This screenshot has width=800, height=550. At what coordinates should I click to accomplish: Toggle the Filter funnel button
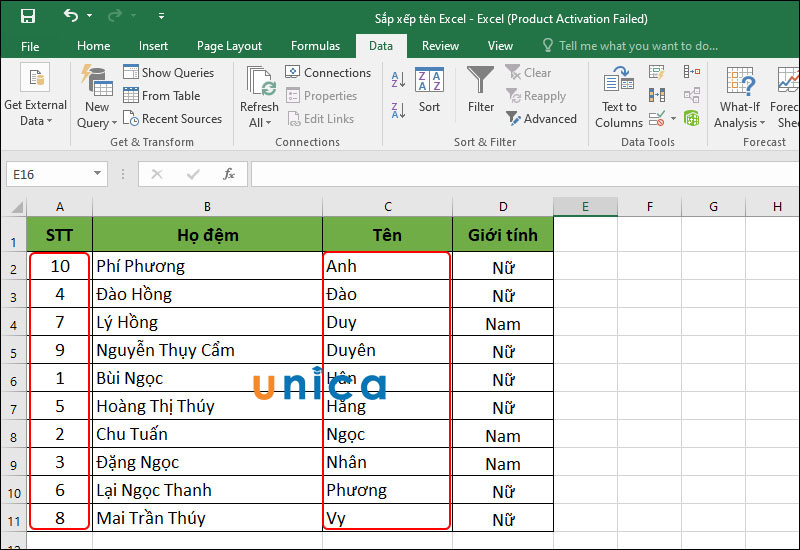(x=481, y=89)
